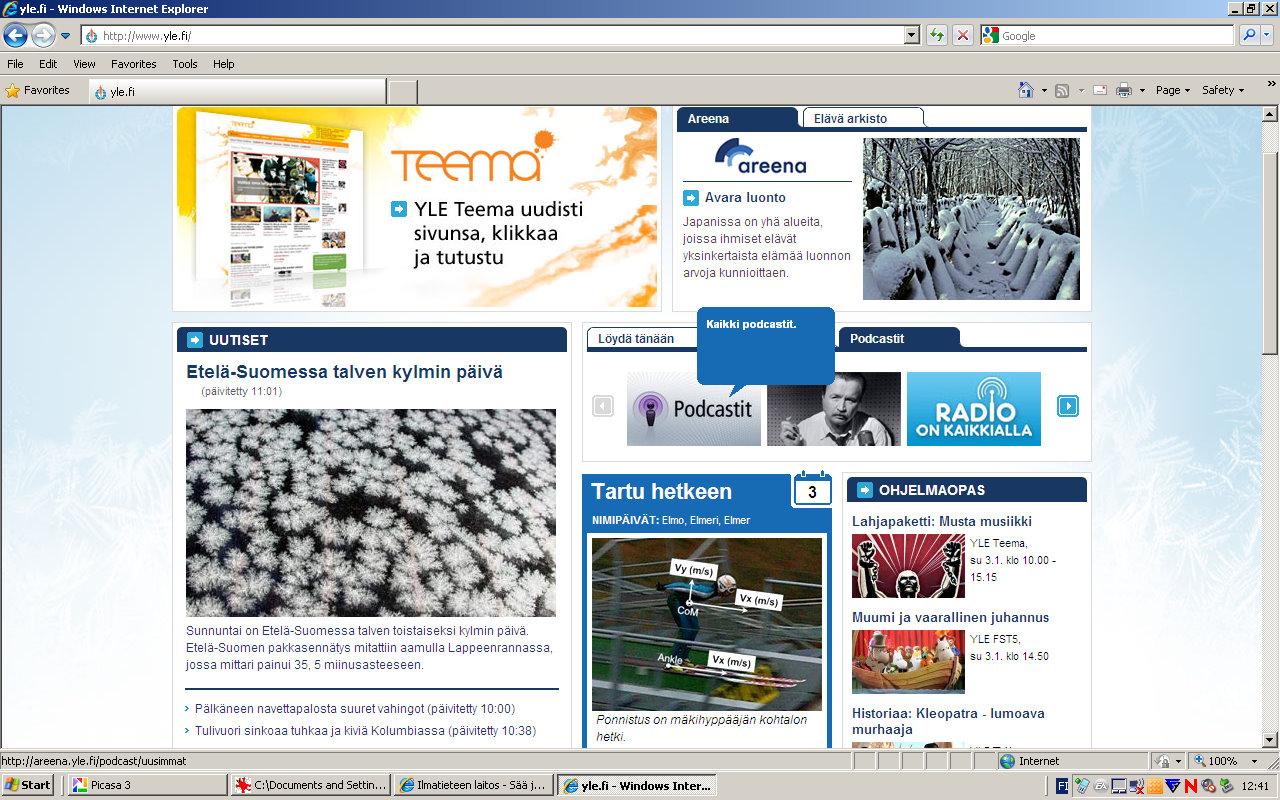Open the Lahjapaketti: Musta musiikki link
This screenshot has width=1280, height=800.
pos(942,521)
